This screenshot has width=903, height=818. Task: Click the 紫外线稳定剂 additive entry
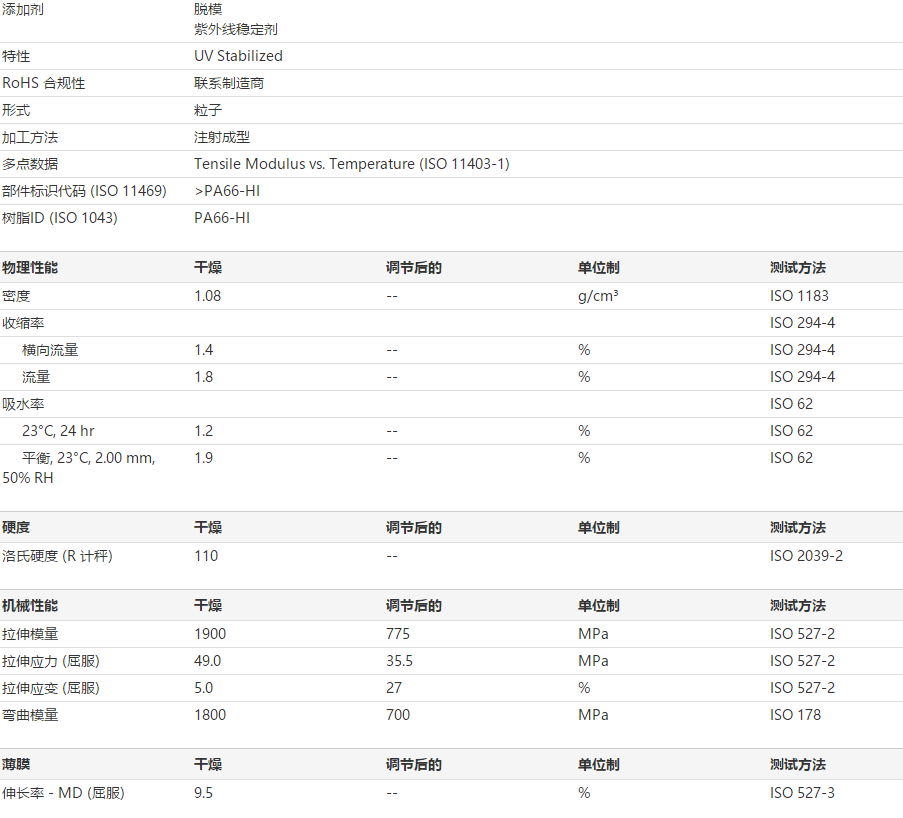click(236, 29)
